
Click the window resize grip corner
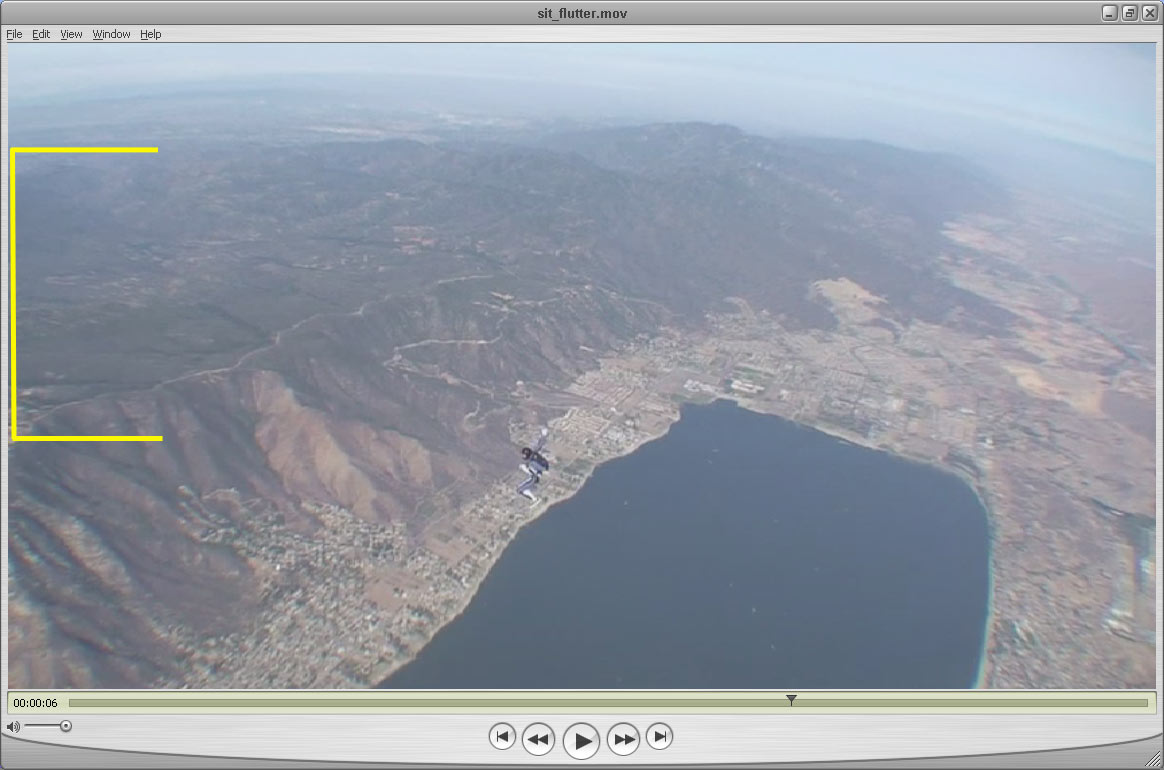[x=1154, y=759]
